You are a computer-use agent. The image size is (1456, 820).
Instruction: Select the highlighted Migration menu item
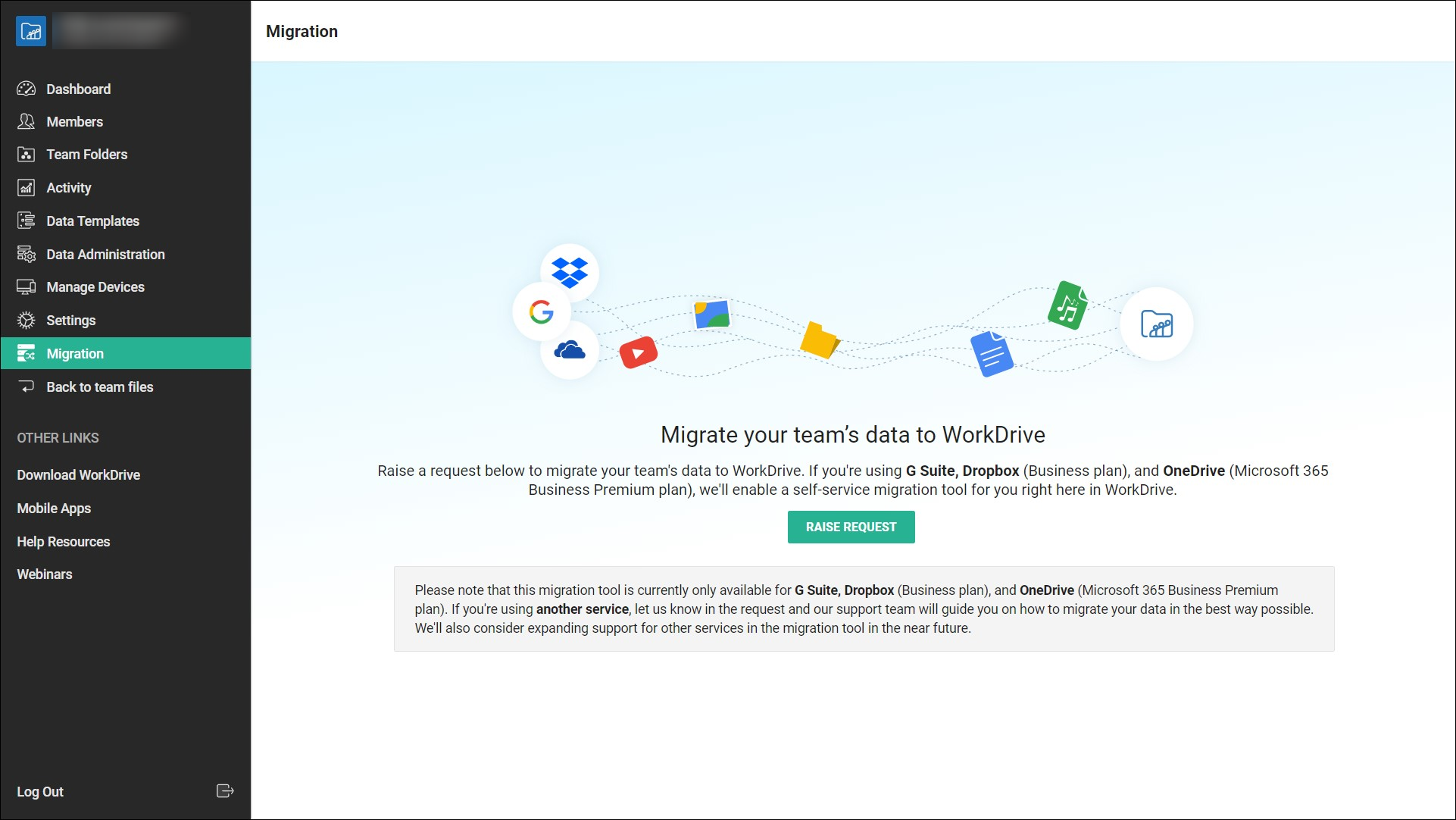pos(75,353)
